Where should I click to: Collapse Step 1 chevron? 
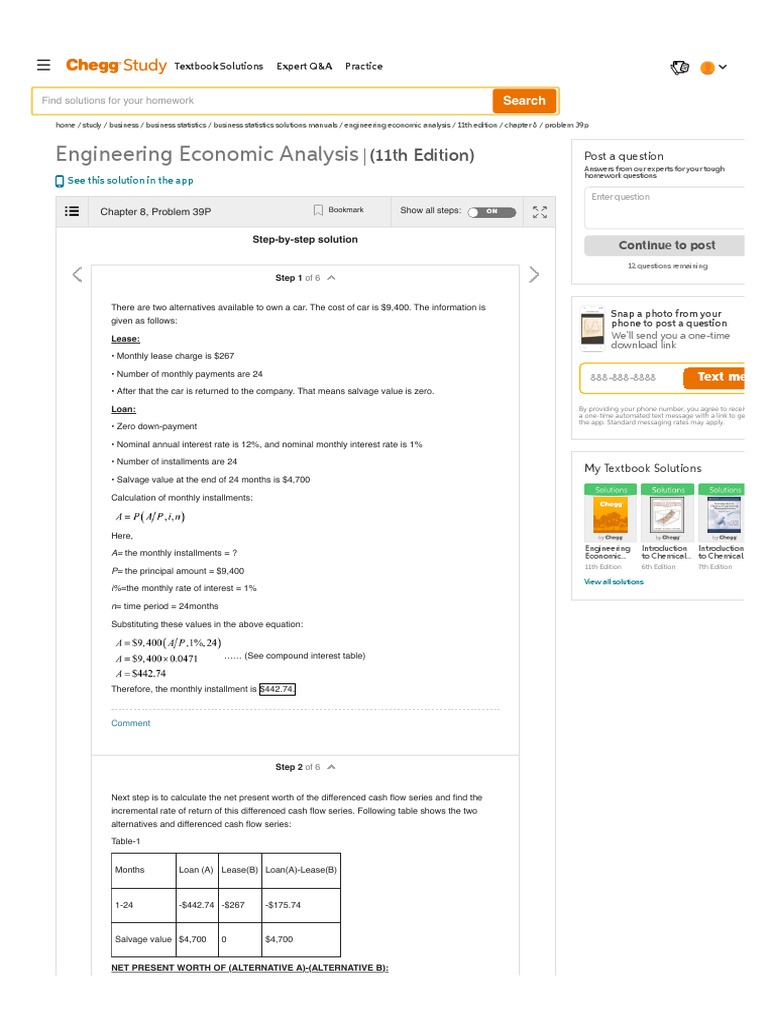tap(332, 278)
